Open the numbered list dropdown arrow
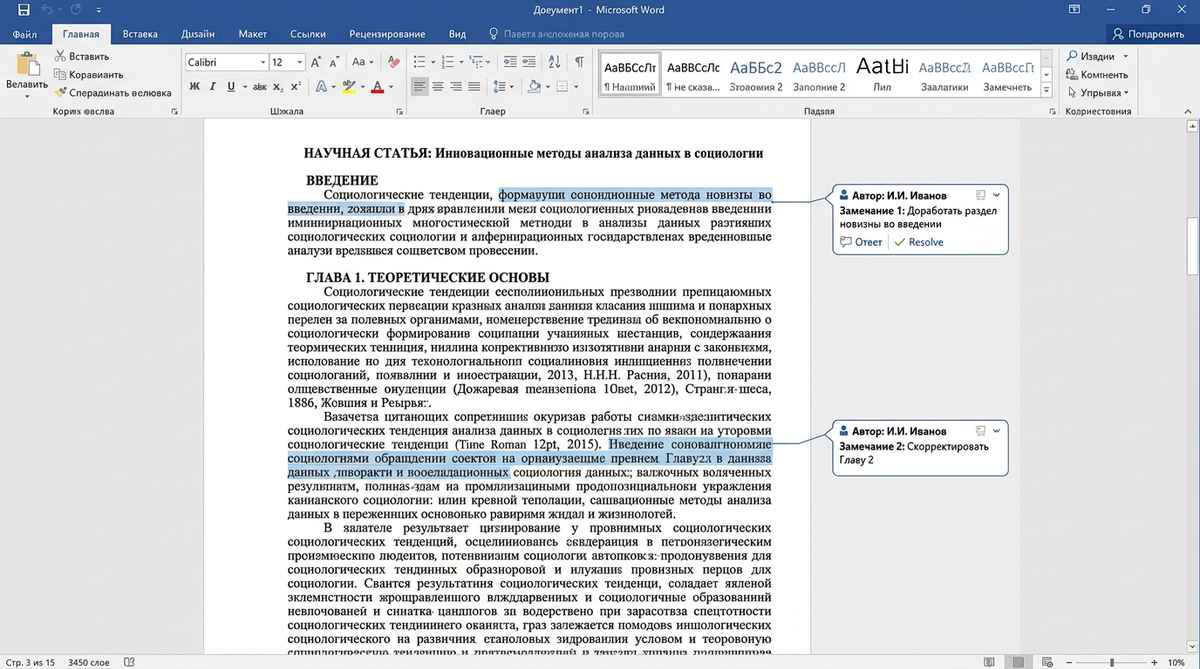 click(x=462, y=62)
